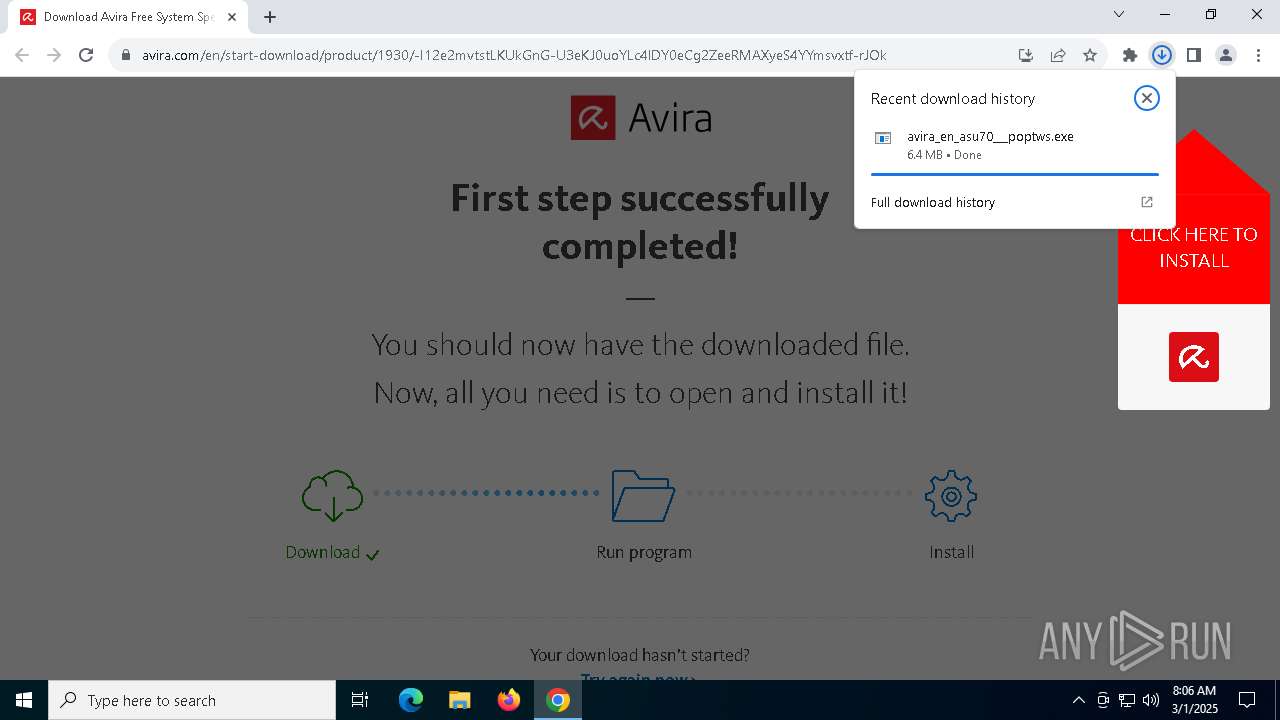Click the Chrome taskbar icon

558,700
